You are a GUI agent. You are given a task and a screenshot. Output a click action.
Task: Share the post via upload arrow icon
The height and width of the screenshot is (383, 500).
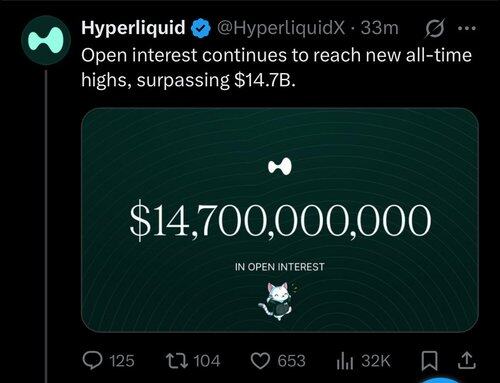pos(466,361)
